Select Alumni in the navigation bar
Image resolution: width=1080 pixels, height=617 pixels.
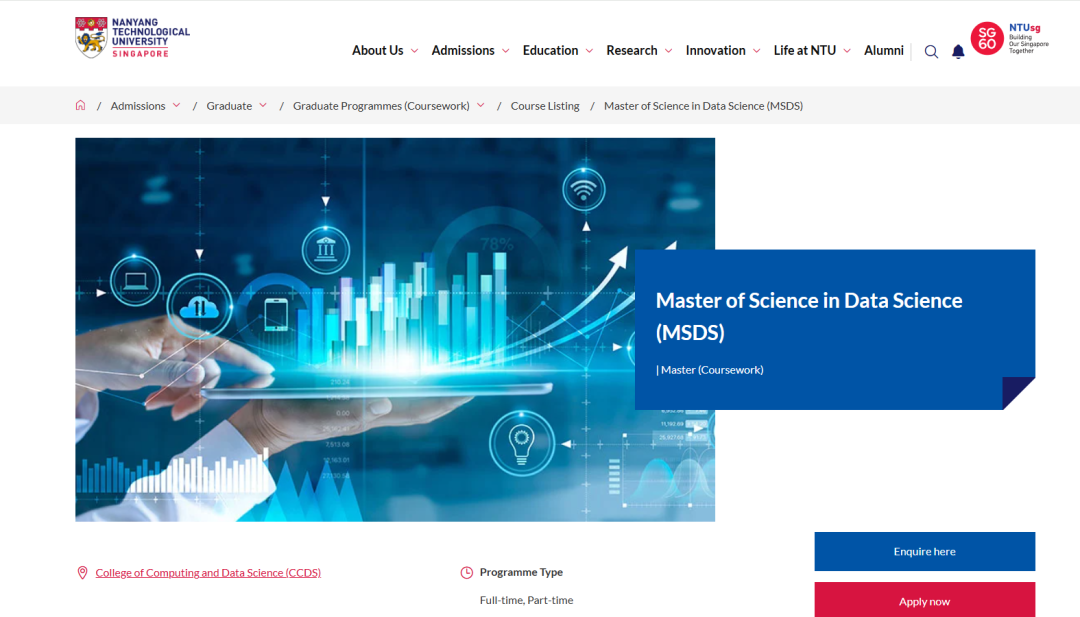[x=883, y=51]
